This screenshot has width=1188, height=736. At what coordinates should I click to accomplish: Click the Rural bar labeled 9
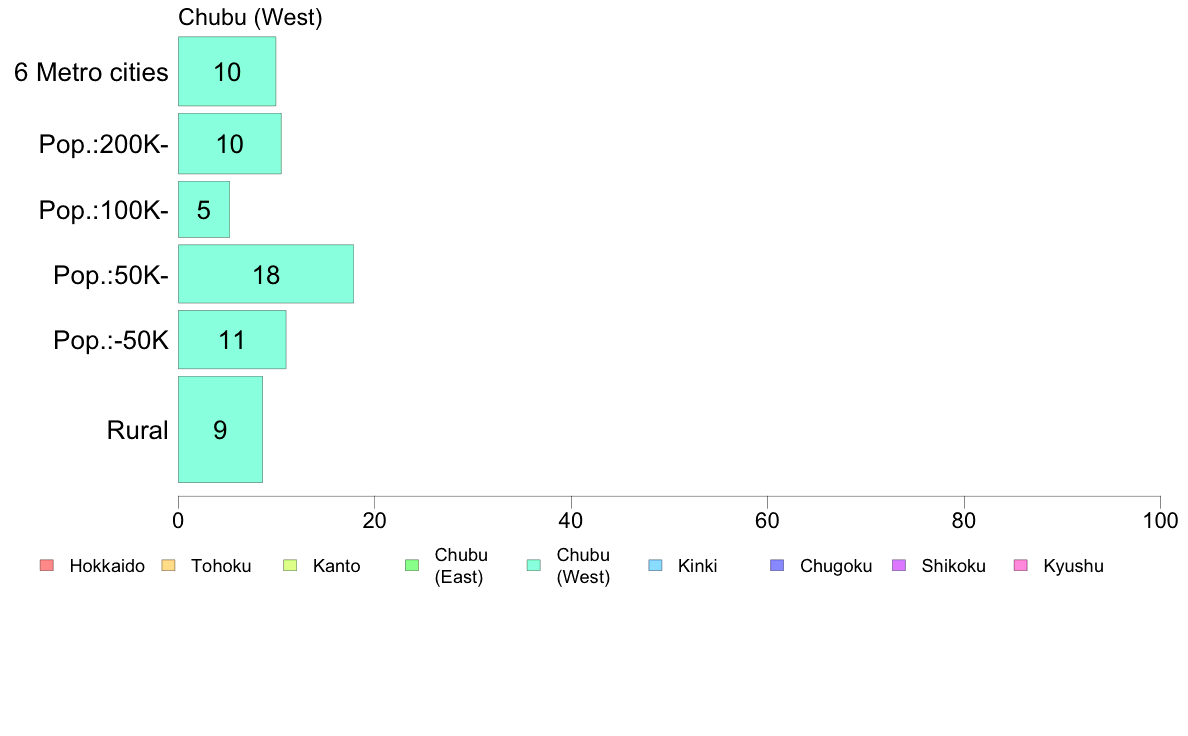click(x=220, y=429)
